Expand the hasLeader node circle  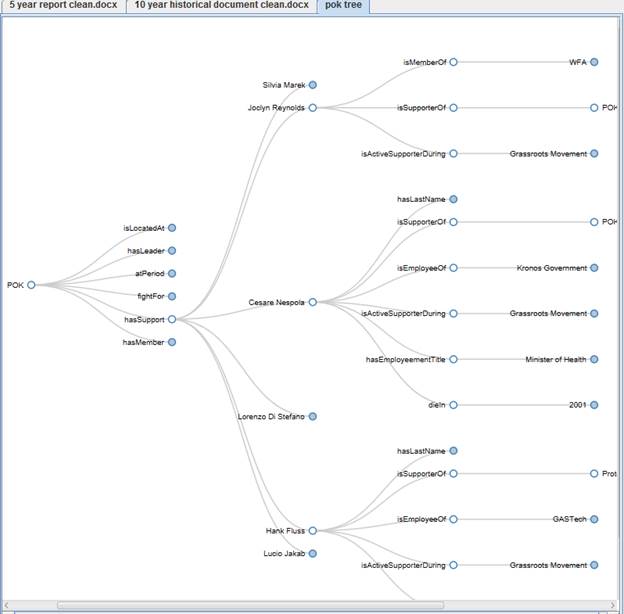(172, 251)
